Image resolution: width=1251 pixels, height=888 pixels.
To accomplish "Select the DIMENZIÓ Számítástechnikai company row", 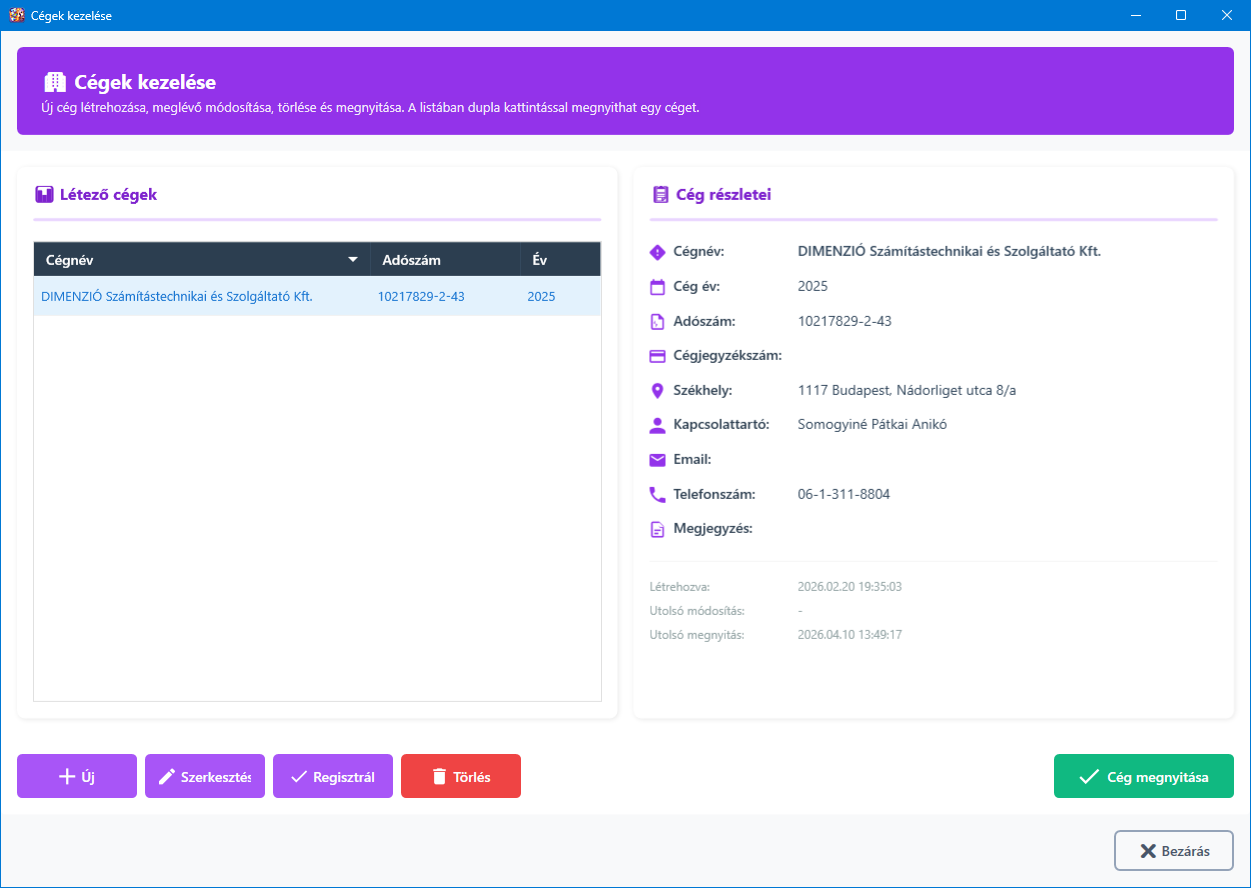I will pos(177,297).
